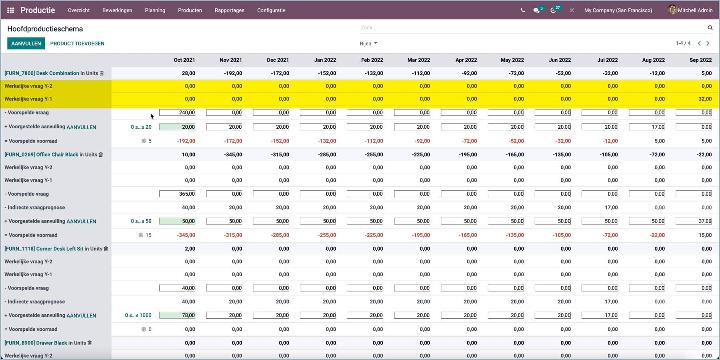Click the safety stock icon for Corner Desk
The width and height of the screenshot is (720, 360).
[144, 329]
